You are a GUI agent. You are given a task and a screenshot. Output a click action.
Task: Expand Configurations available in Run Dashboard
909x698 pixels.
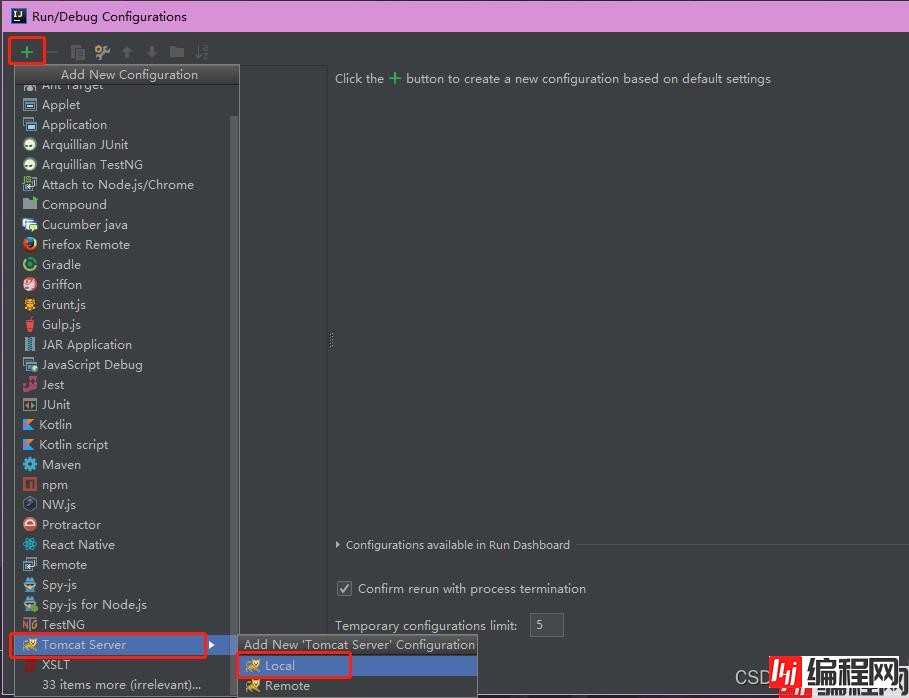(x=338, y=545)
